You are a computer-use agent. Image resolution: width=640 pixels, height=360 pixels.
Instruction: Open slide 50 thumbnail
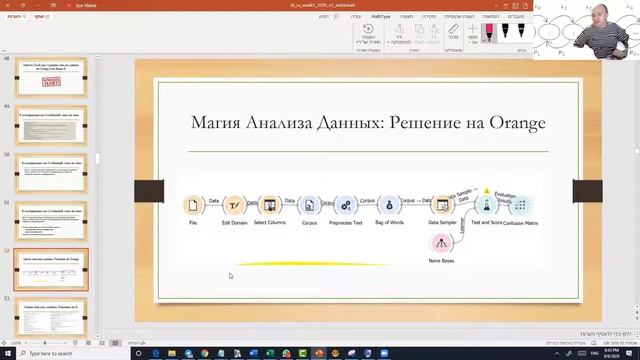[x=51, y=173]
